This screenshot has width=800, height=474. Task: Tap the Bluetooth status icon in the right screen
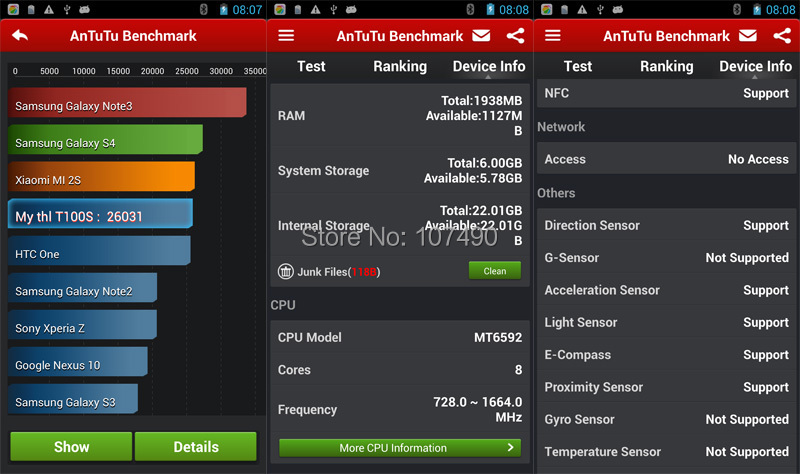[x=737, y=9]
